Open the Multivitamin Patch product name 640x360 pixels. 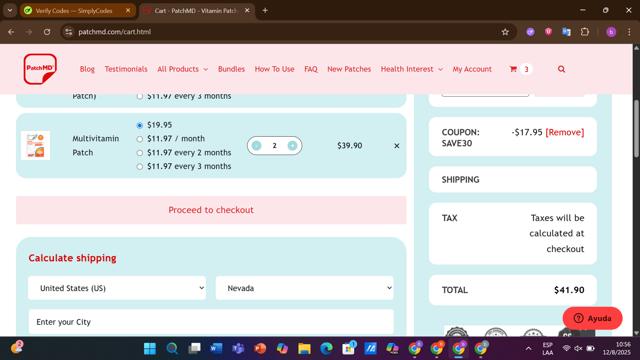[96, 145]
